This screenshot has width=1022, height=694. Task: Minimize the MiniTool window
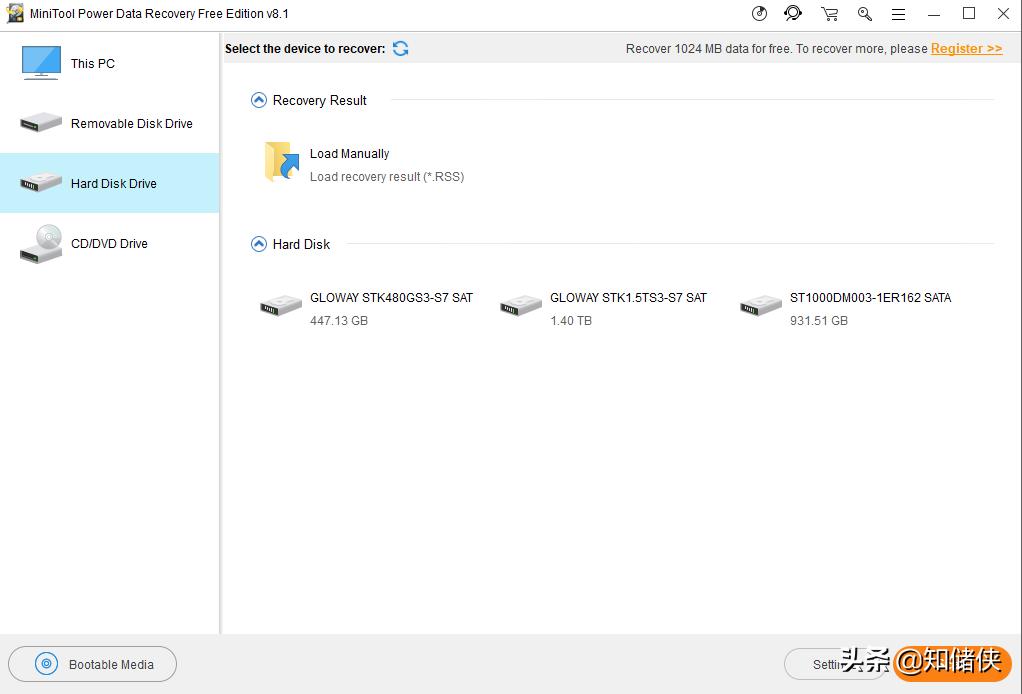(934, 14)
